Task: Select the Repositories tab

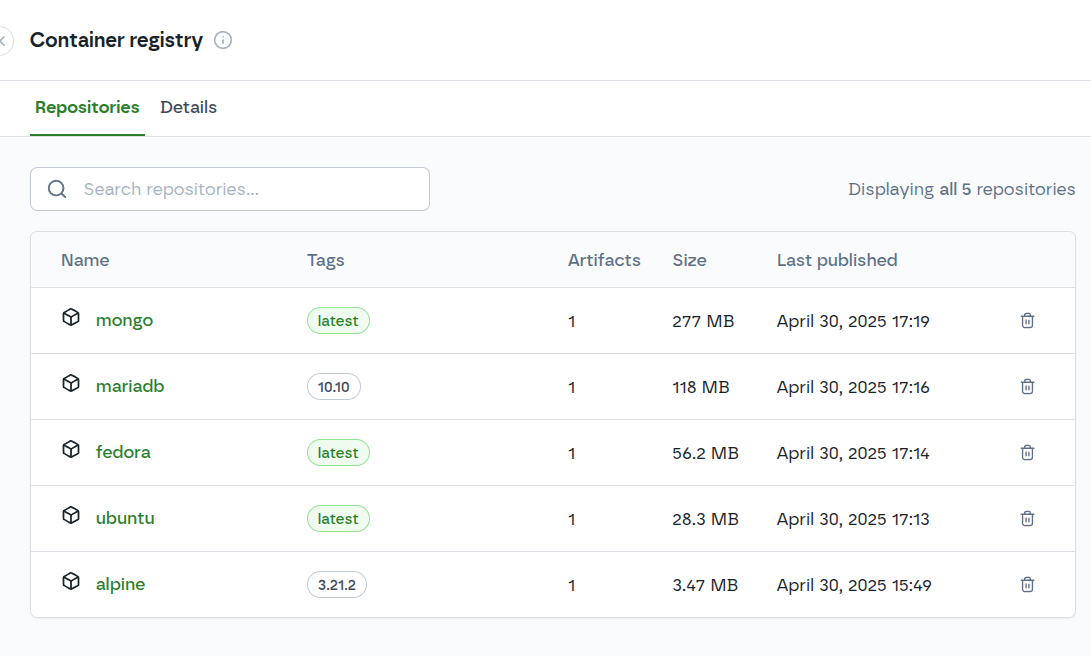Action: (x=87, y=107)
